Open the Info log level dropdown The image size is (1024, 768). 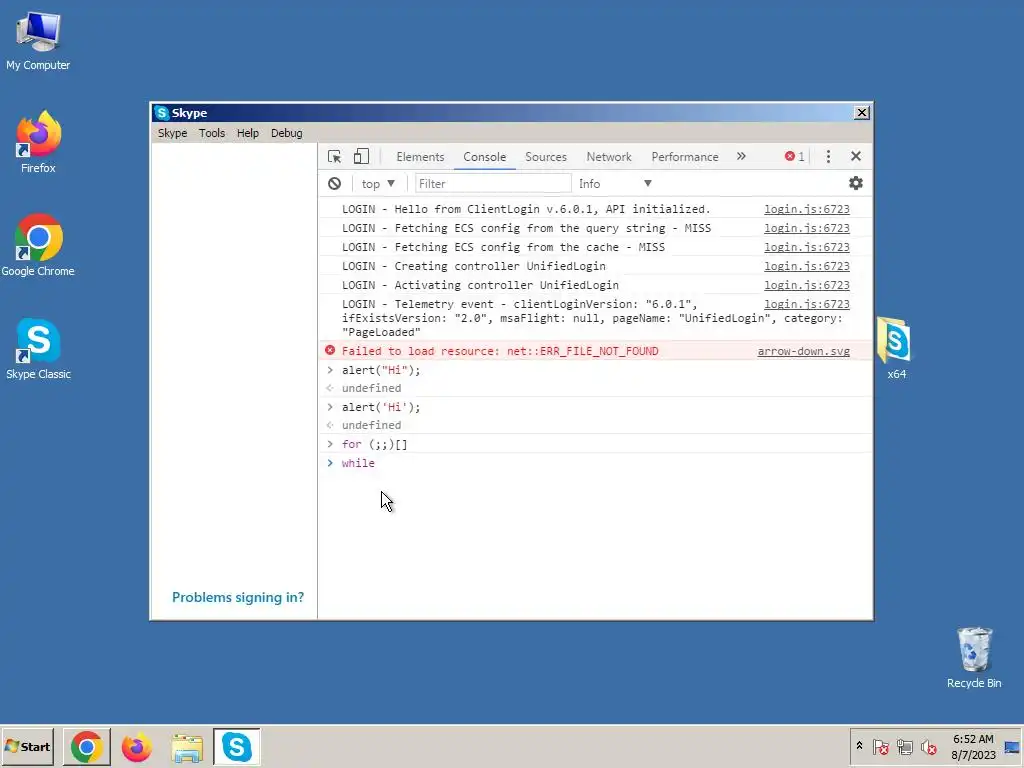coord(615,184)
